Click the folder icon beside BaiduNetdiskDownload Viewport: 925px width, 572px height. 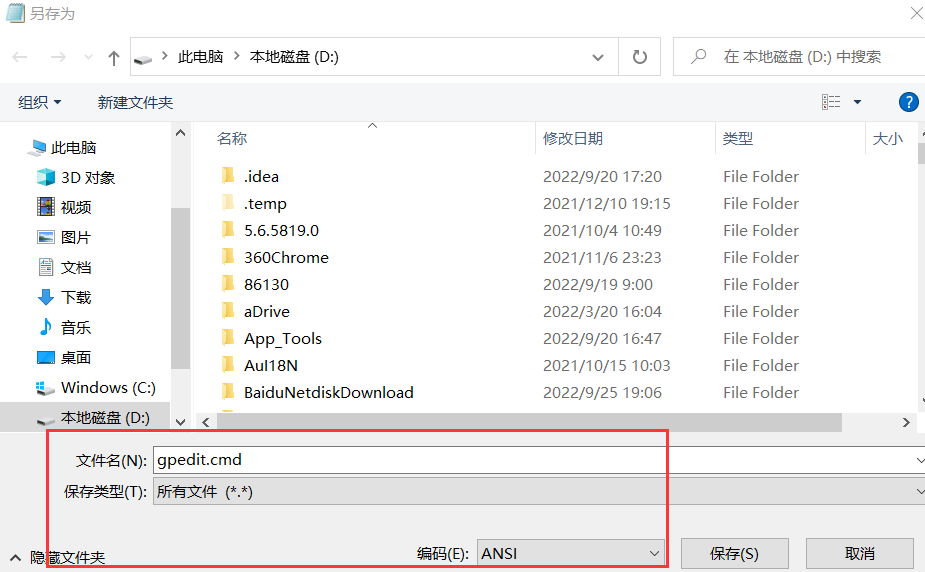click(x=228, y=392)
